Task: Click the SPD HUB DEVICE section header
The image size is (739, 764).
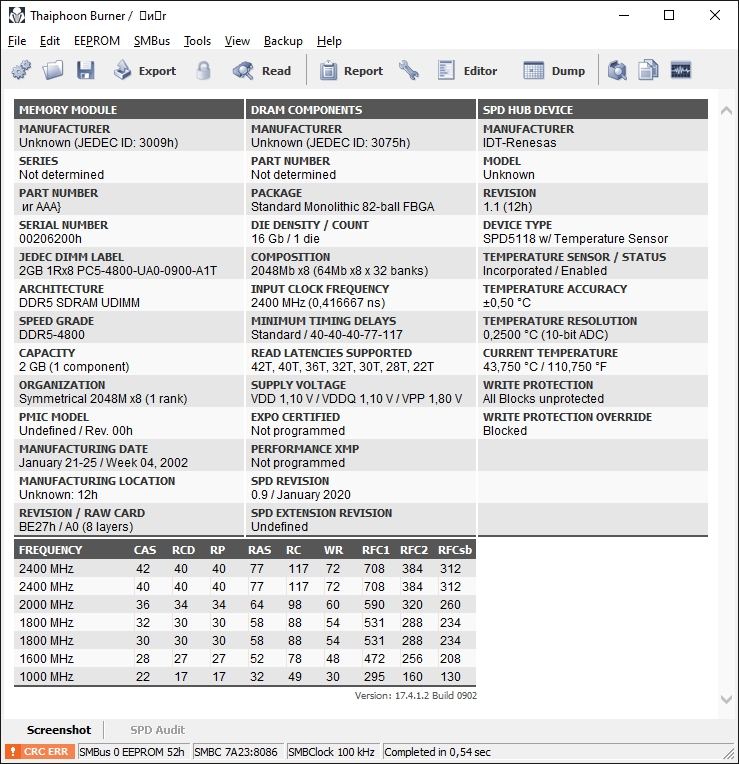Action: click(593, 110)
